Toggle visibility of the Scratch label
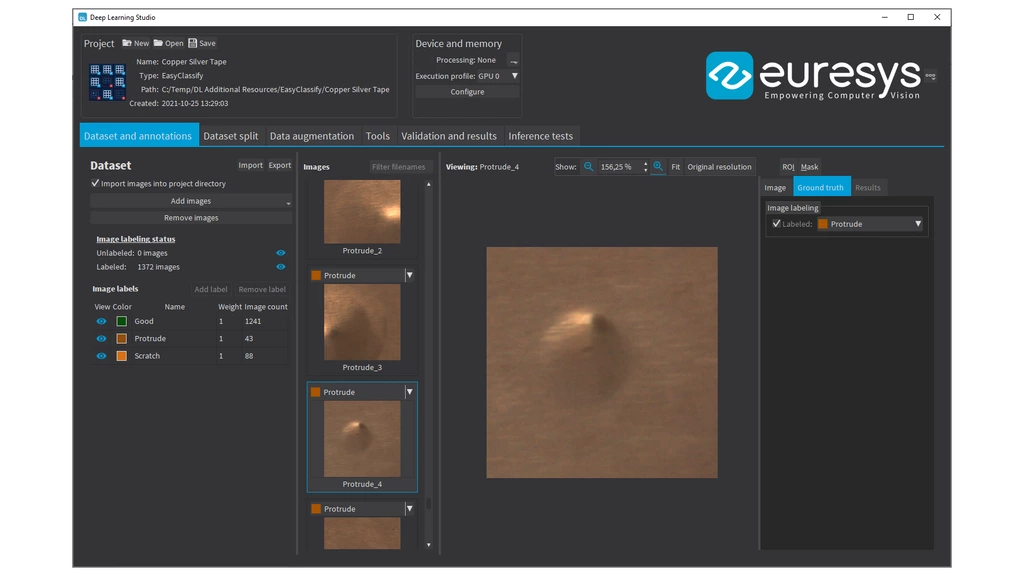 (x=100, y=355)
